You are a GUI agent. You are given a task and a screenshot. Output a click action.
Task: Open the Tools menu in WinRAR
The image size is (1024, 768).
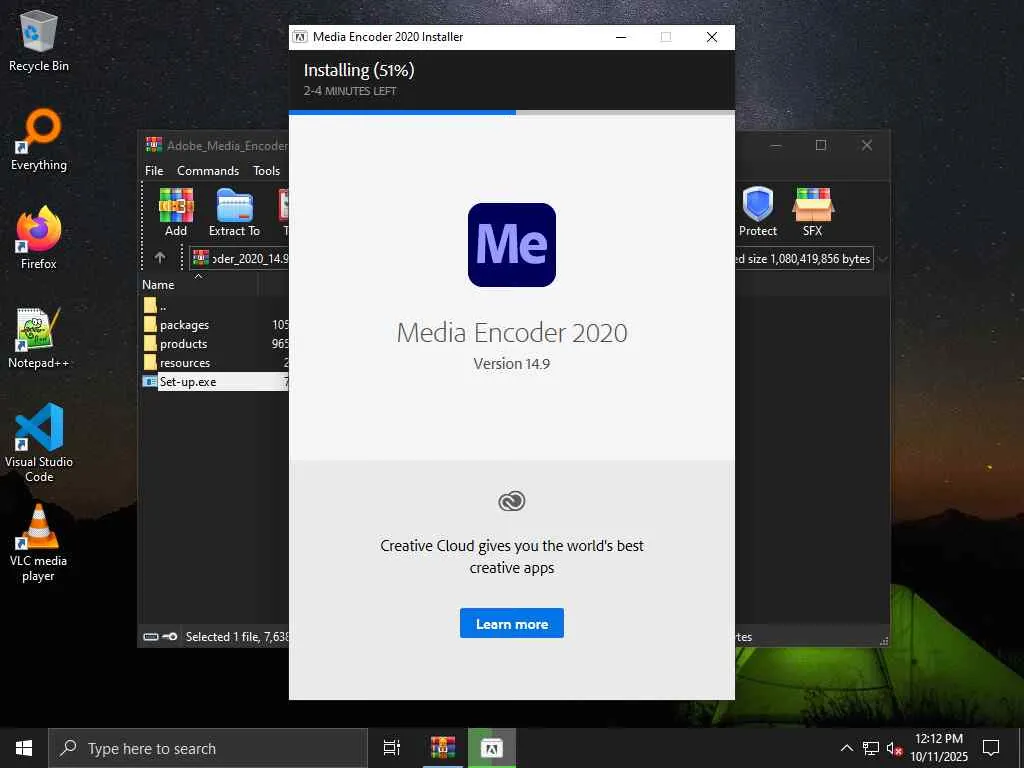[x=266, y=170]
